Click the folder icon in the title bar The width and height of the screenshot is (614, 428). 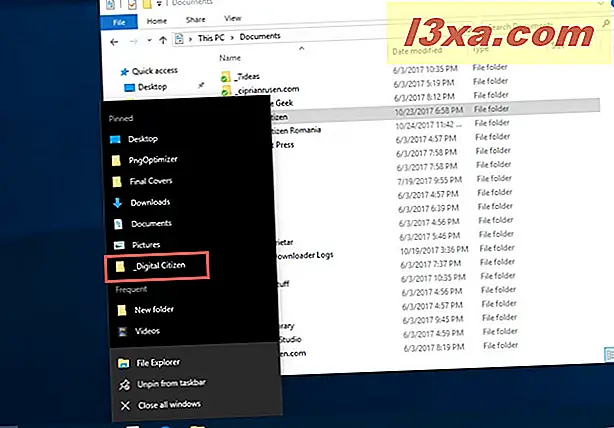[147, 4]
